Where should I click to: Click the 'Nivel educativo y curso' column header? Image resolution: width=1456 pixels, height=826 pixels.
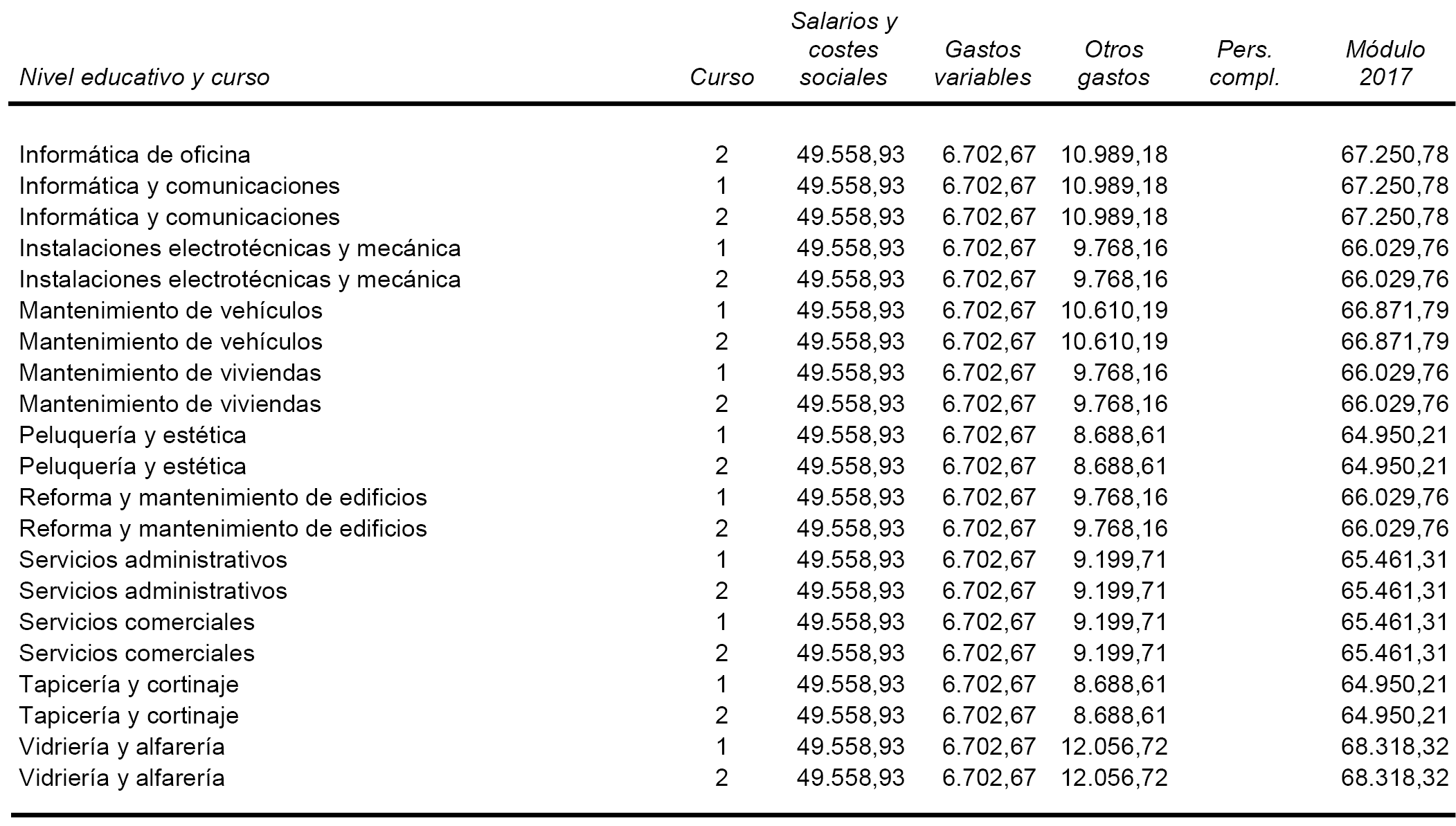point(144,77)
